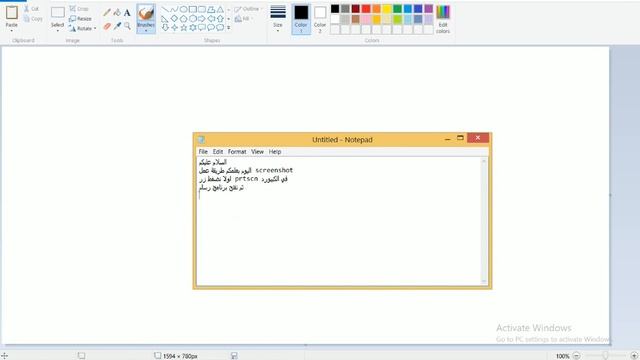Choose the Four-point star shape
640x360 pixels.
[174, 28]
